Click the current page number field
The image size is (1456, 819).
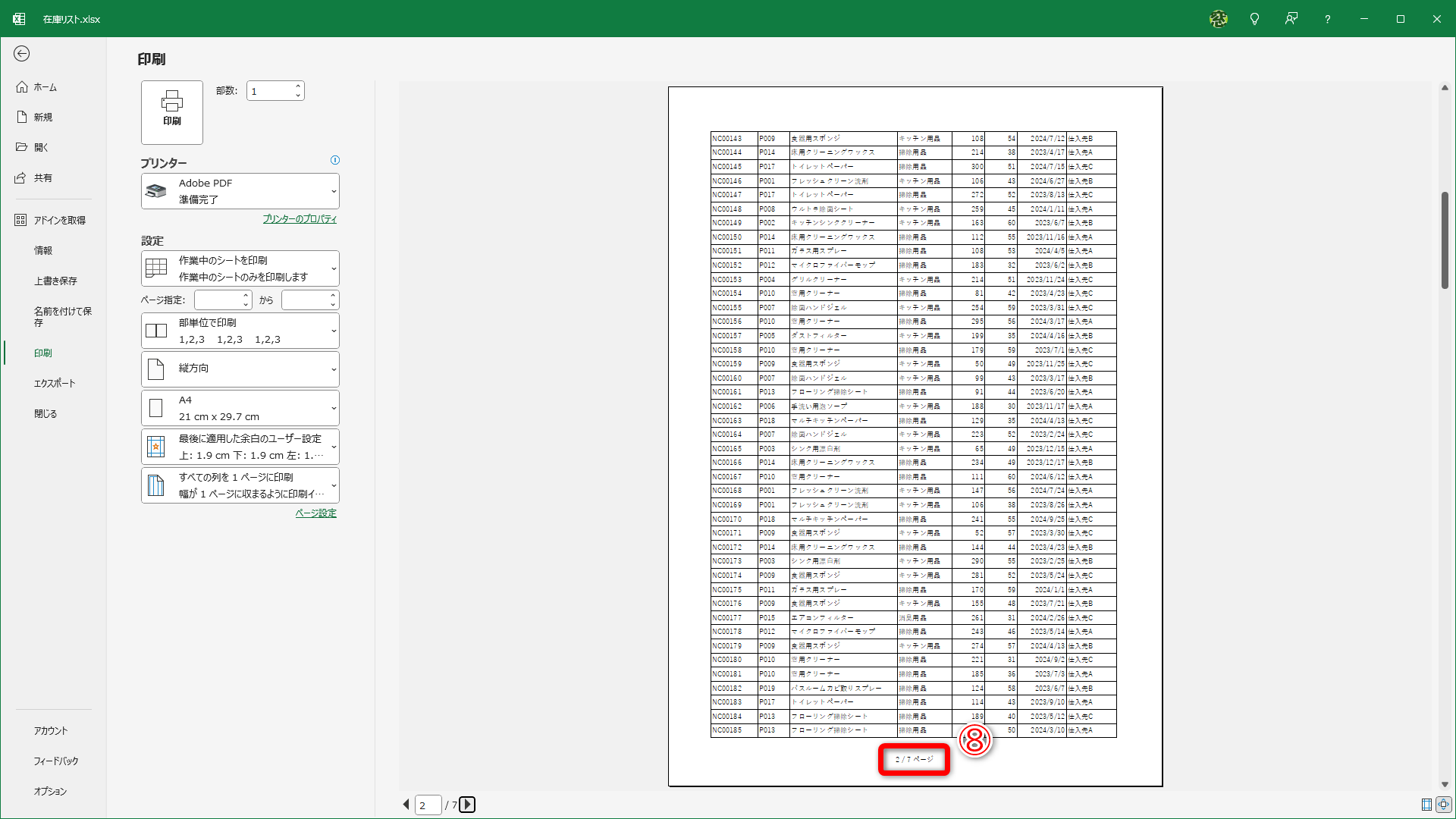coord(427,805)
